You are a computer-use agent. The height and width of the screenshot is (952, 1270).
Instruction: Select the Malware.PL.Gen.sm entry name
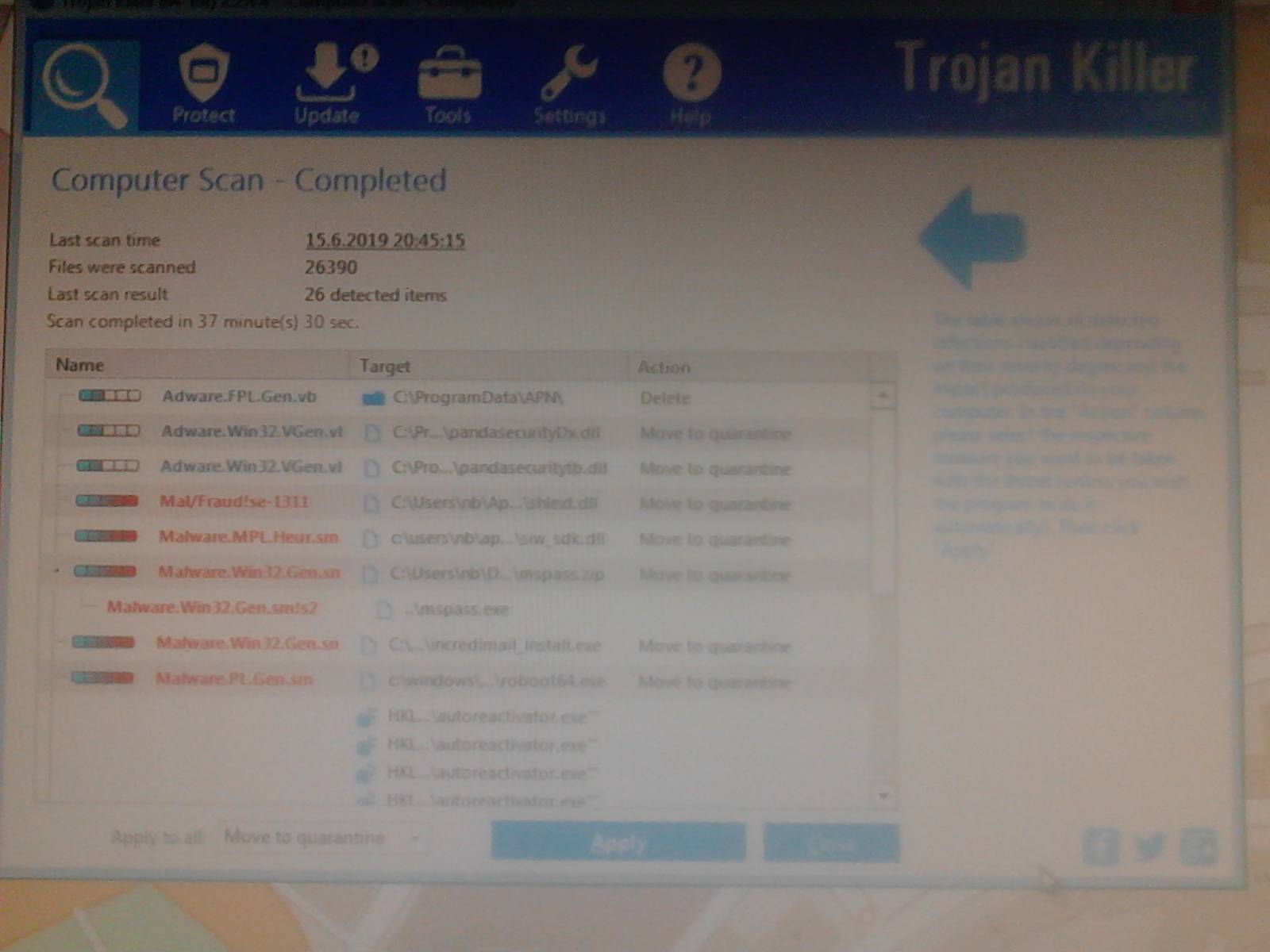[x=234, y=679]
